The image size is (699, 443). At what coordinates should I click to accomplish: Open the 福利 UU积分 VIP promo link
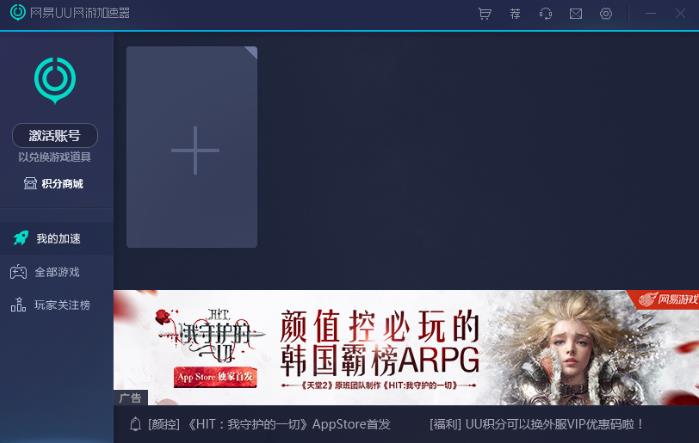[x=537, y=424]
